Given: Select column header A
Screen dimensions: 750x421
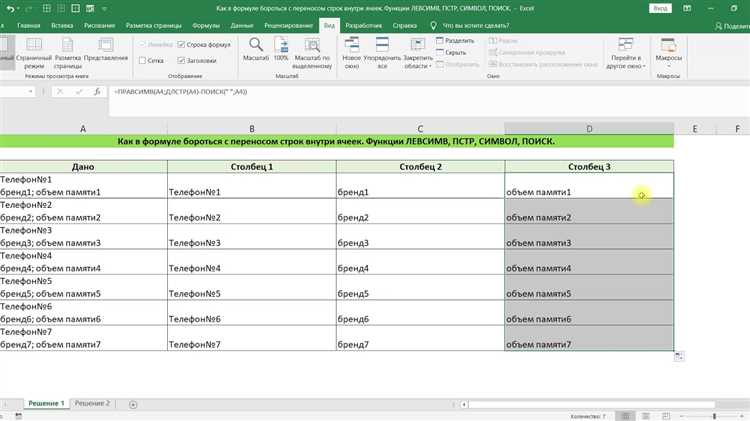Looking at the screenshot, I should (83, 128).
